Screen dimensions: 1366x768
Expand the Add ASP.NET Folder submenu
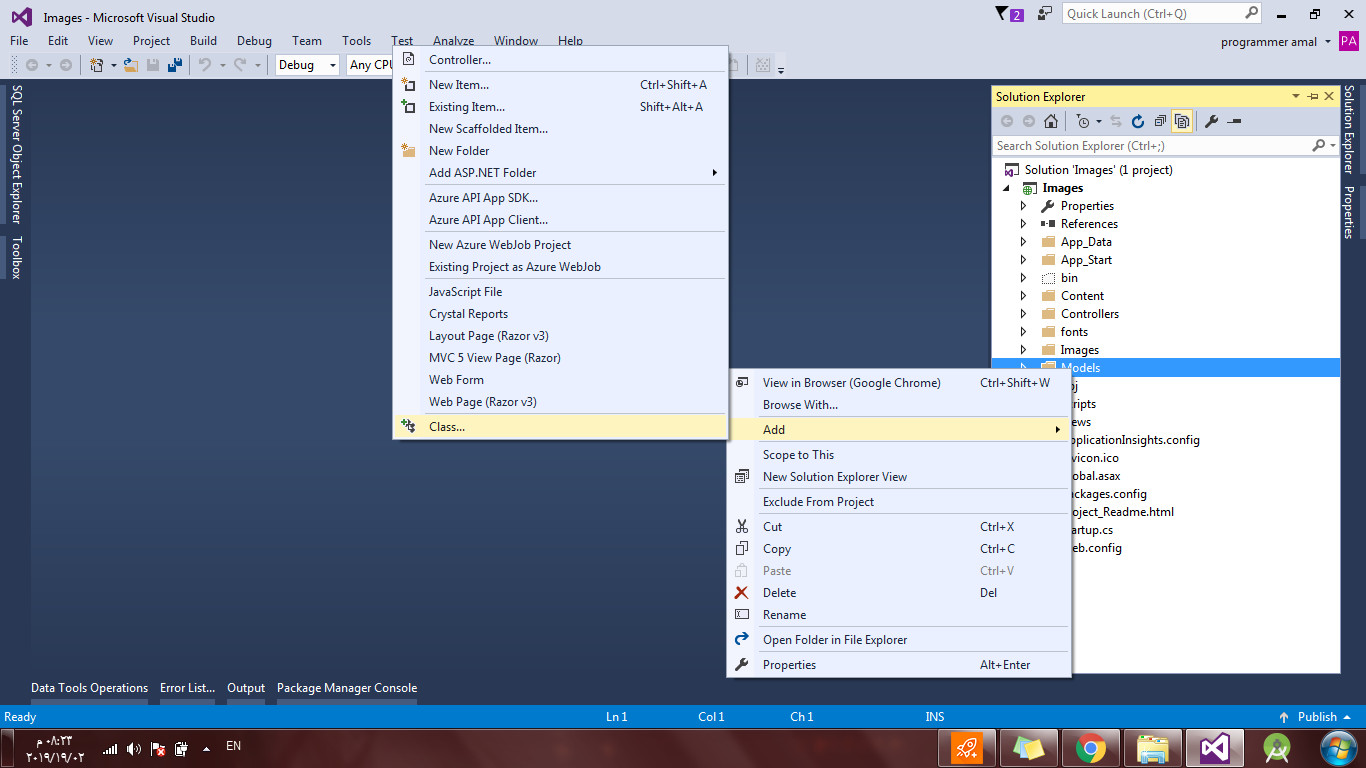pos(560,173)
